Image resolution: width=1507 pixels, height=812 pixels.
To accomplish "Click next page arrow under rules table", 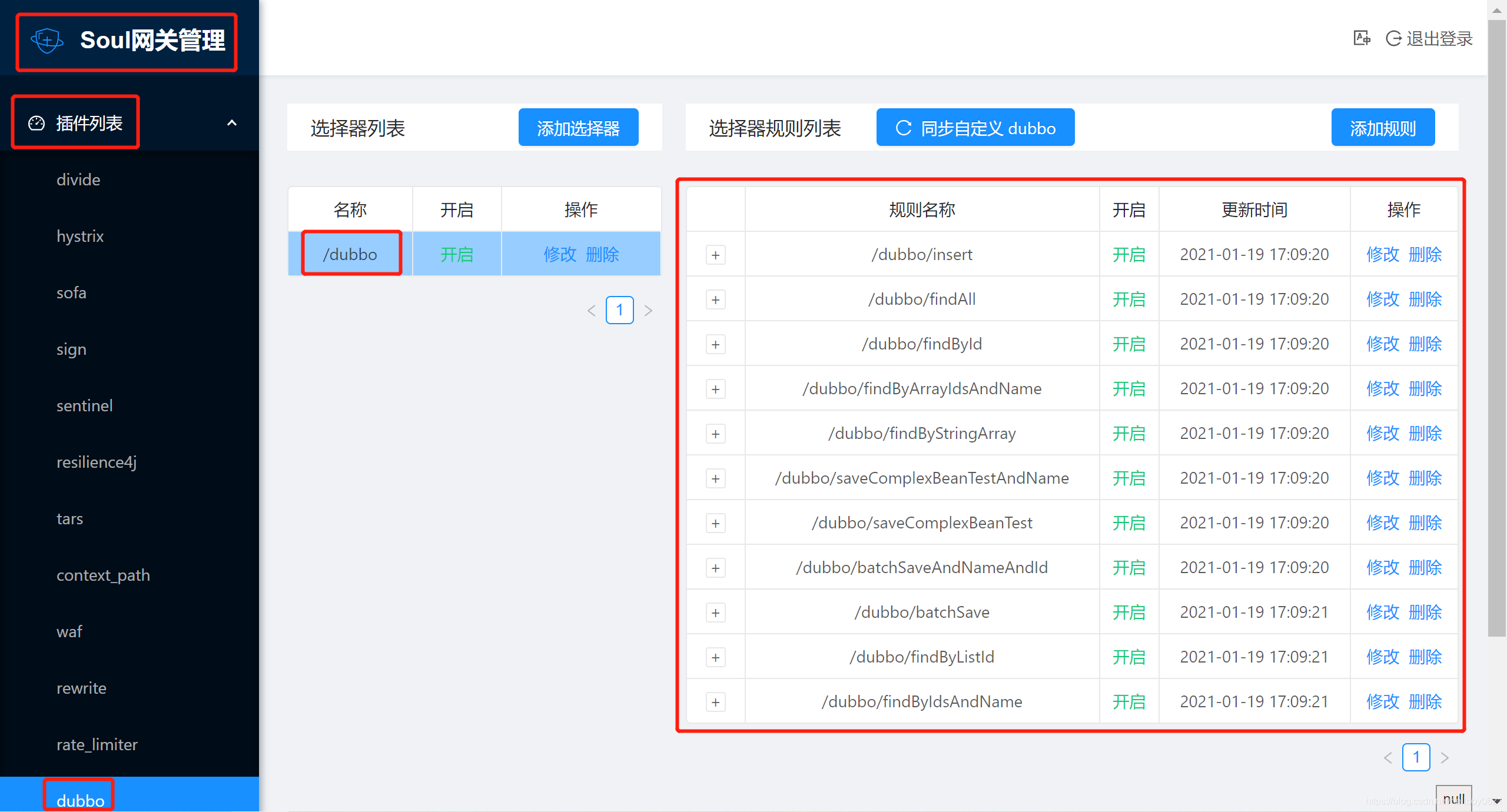I will coord(1444,758).
